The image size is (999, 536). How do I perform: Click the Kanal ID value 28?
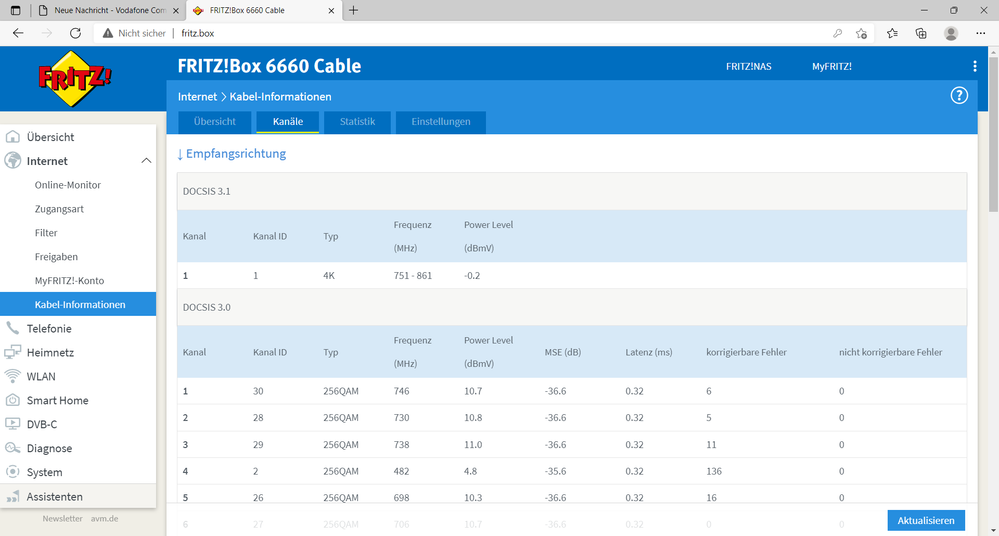pyautogui.click(x=258, y=418)
